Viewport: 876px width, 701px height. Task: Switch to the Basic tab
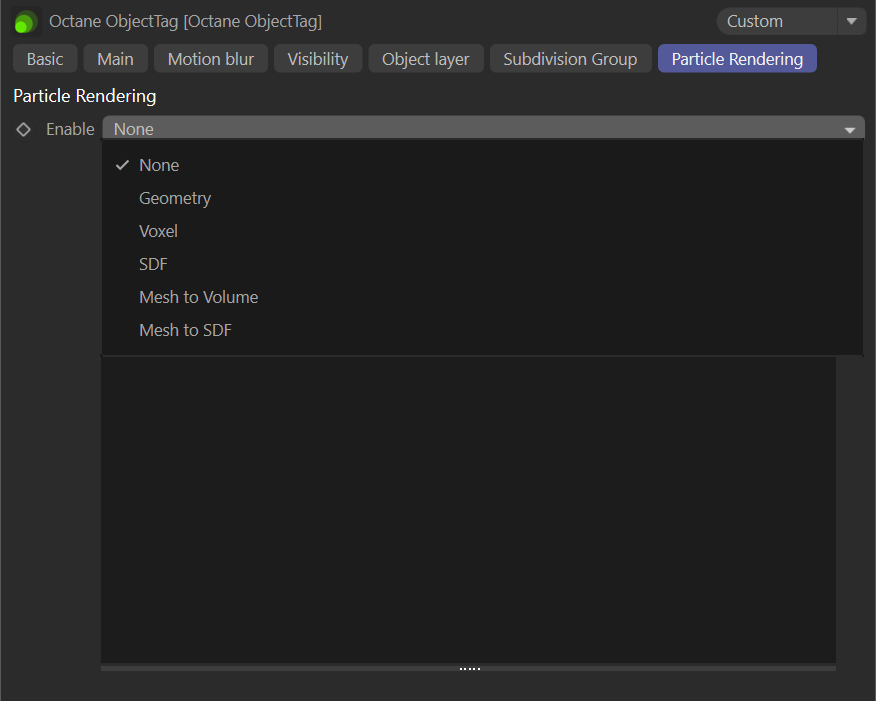(45, 59)
